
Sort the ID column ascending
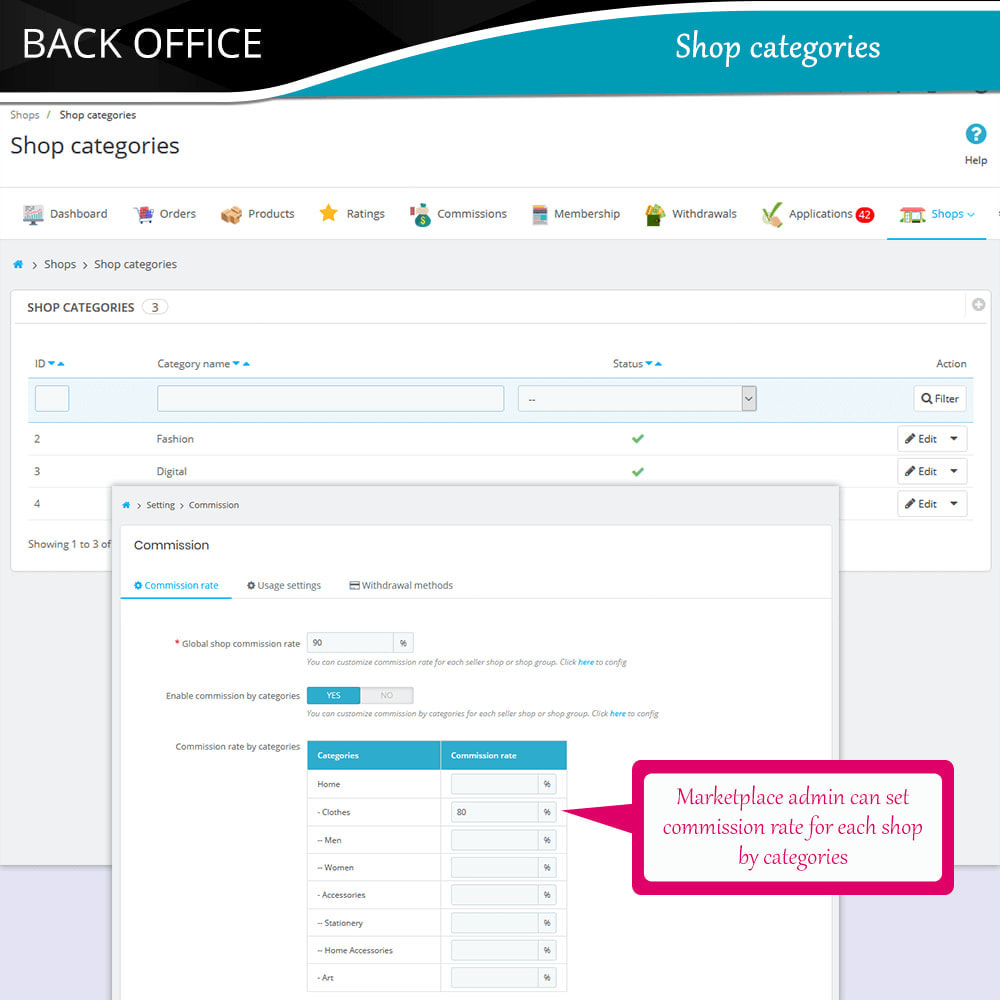click(61, 364)
